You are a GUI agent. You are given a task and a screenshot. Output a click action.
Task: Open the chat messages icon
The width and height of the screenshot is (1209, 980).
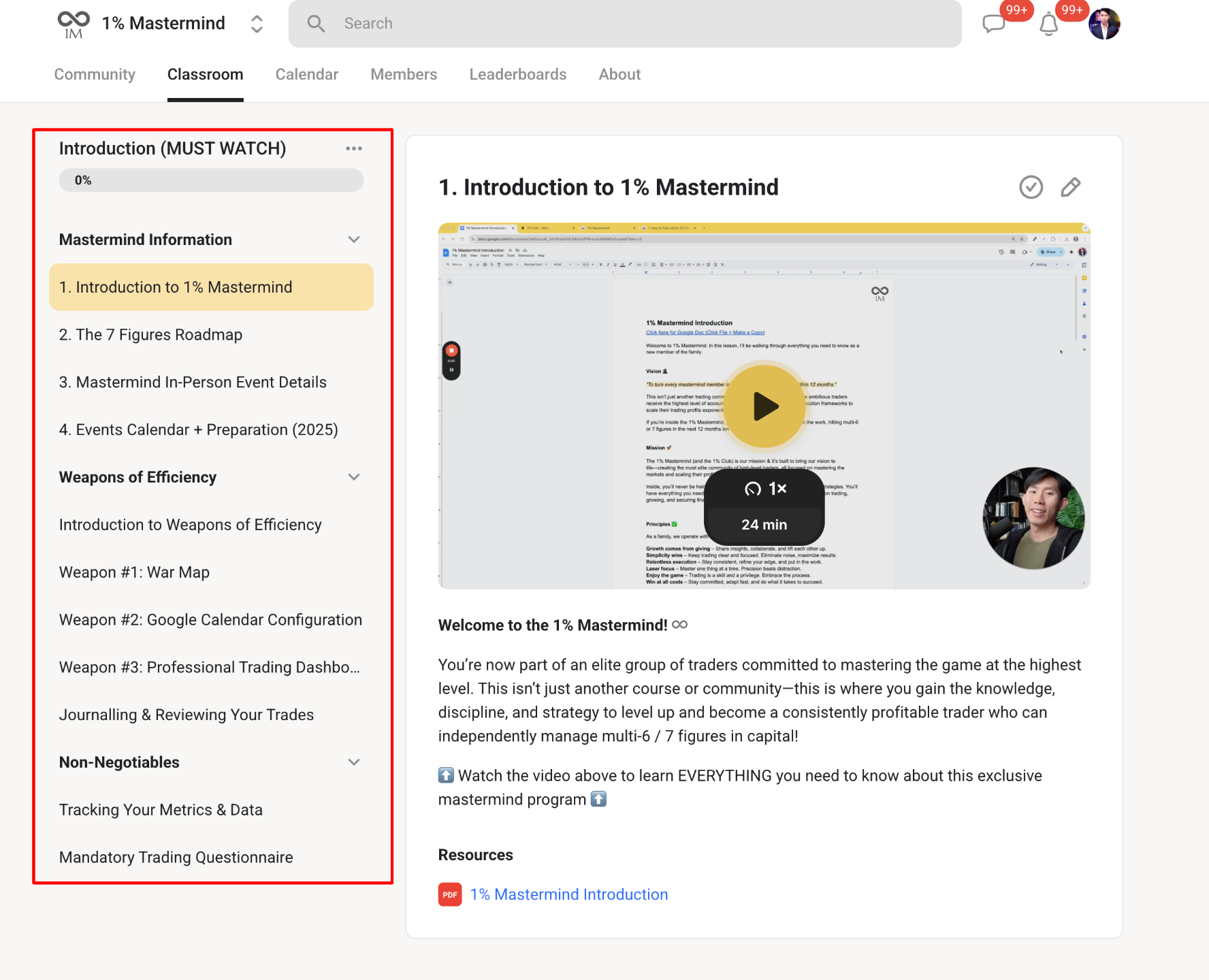994,24
